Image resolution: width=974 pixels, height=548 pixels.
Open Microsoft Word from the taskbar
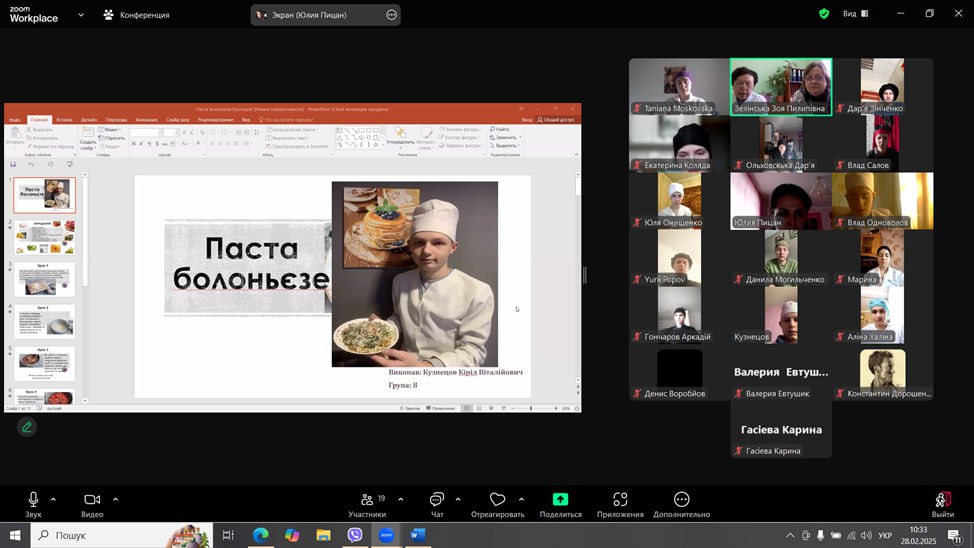417,535
